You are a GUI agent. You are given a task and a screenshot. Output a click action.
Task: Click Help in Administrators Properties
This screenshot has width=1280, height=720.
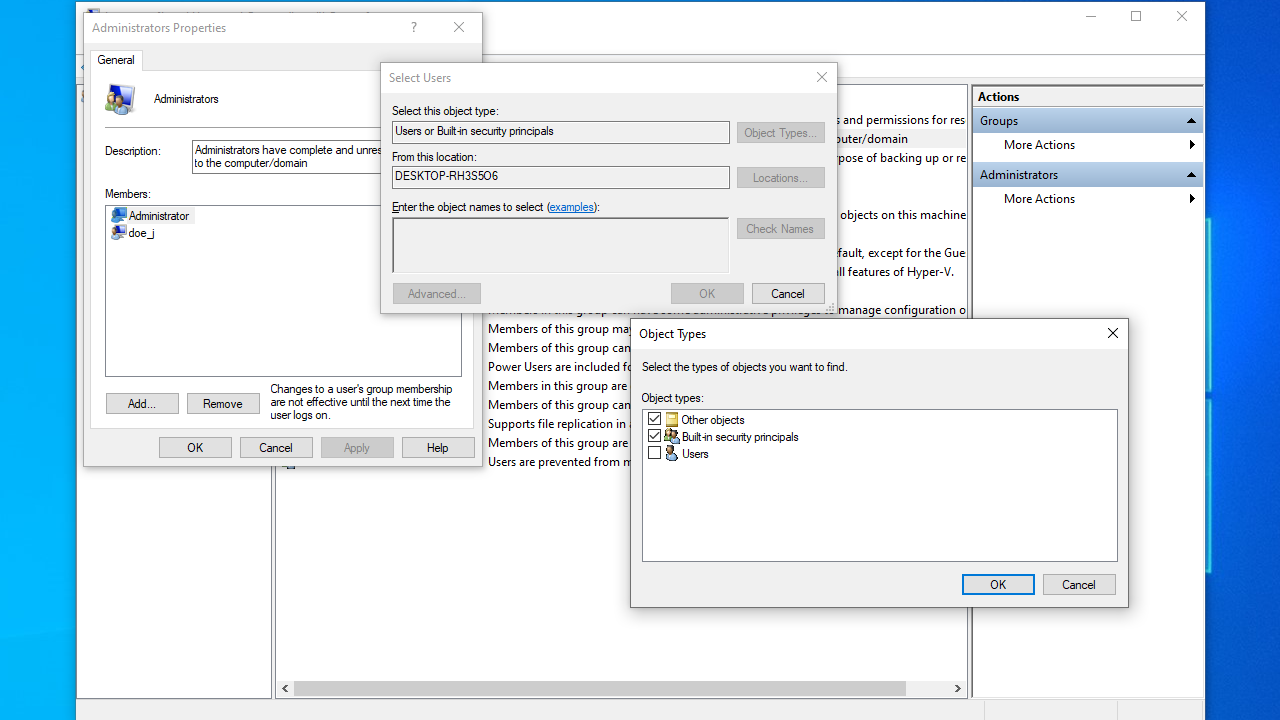point(438,448)
